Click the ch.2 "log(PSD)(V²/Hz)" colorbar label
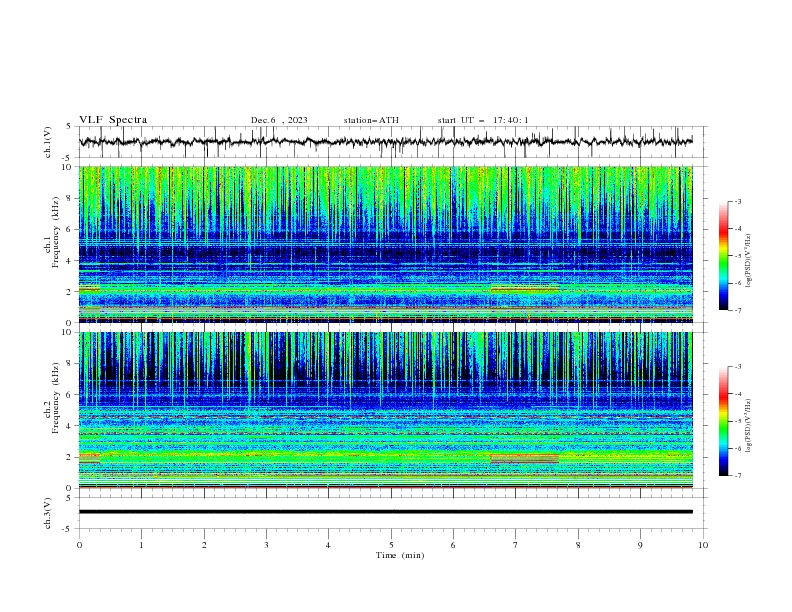This screenshot has height=612, width=792. 749,425
